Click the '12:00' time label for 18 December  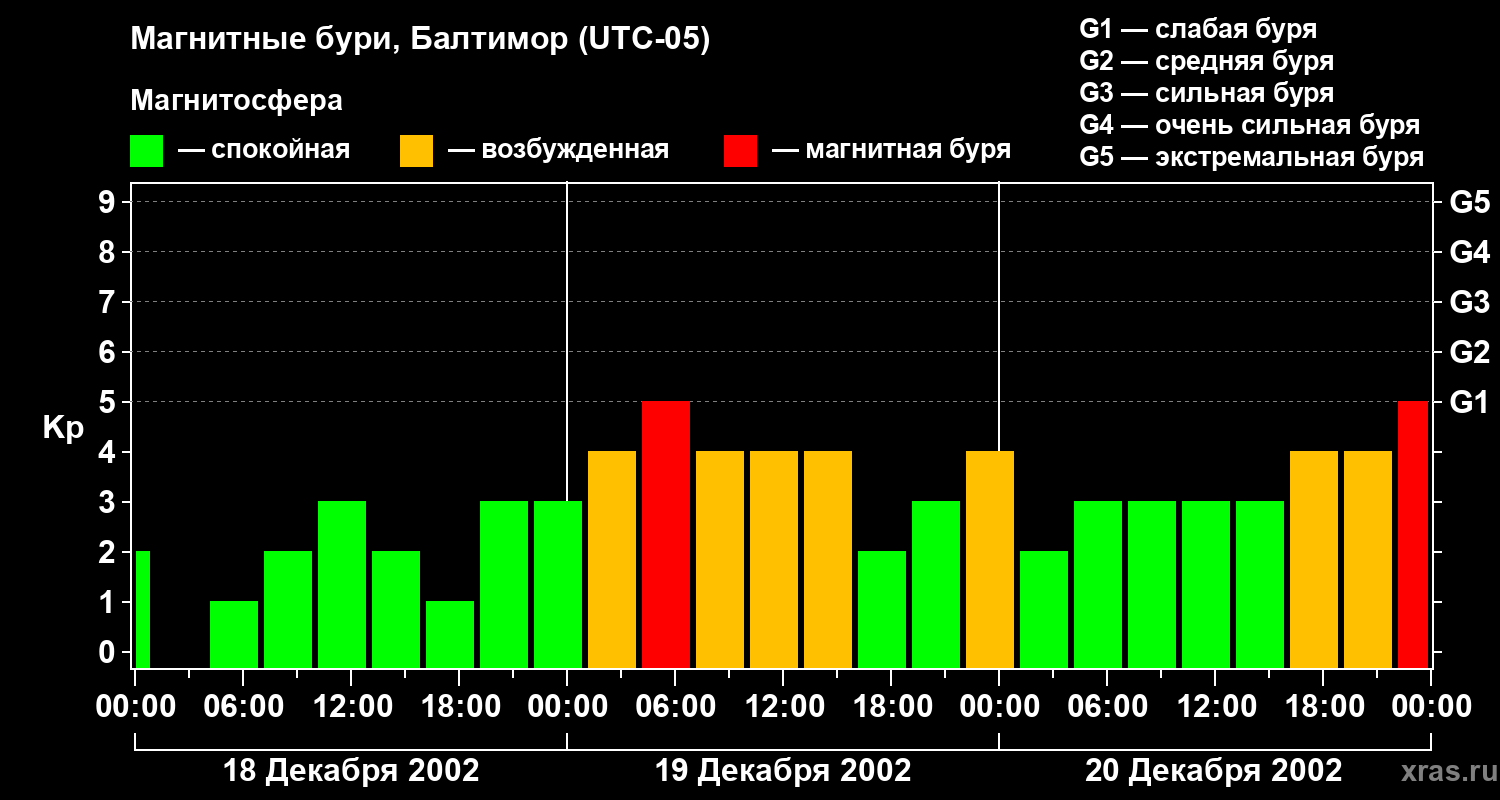[351, 707]
